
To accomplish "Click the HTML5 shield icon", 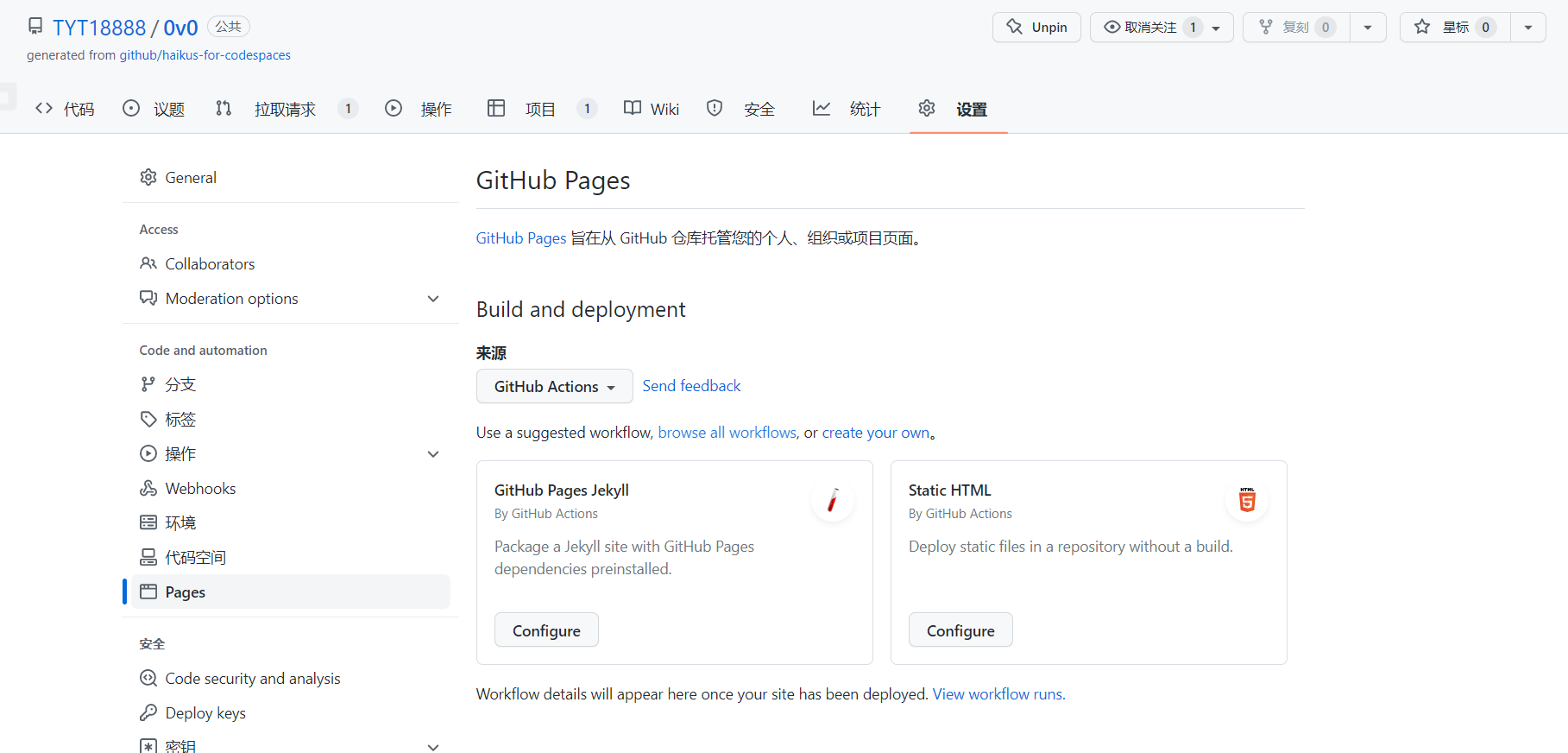I will pos(1247,500).
